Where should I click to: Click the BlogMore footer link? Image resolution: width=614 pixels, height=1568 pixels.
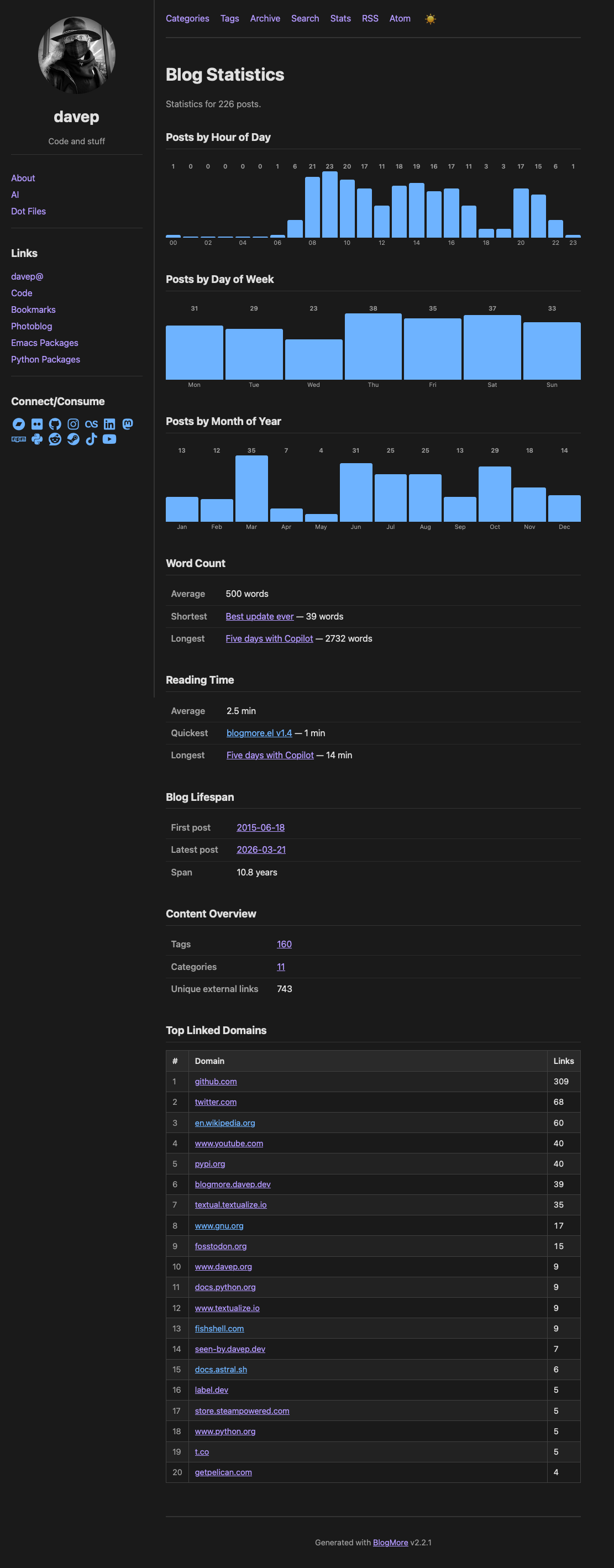tap(390, 1543)
